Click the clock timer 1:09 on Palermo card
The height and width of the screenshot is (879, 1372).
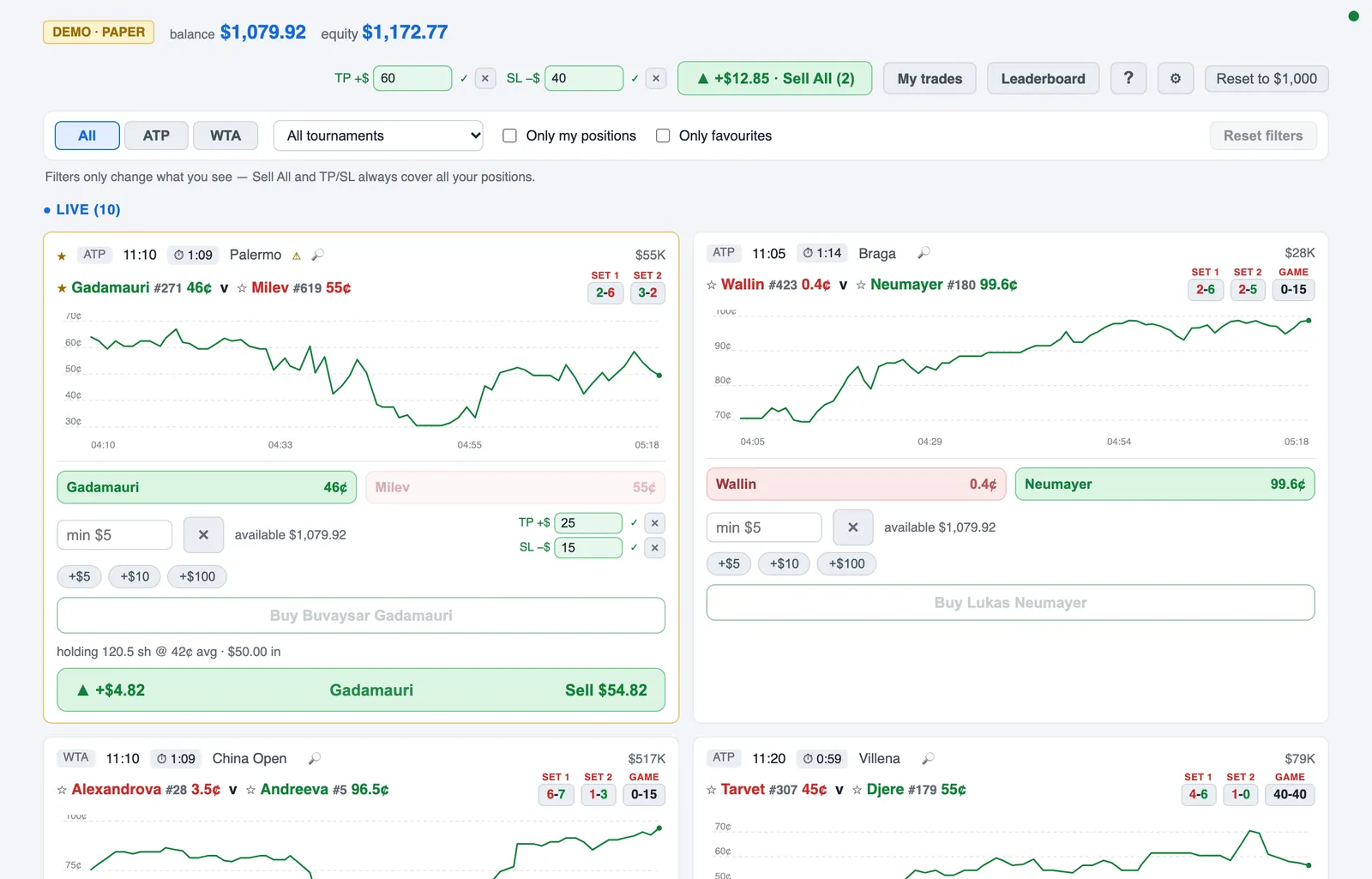(x=193, y=255)
